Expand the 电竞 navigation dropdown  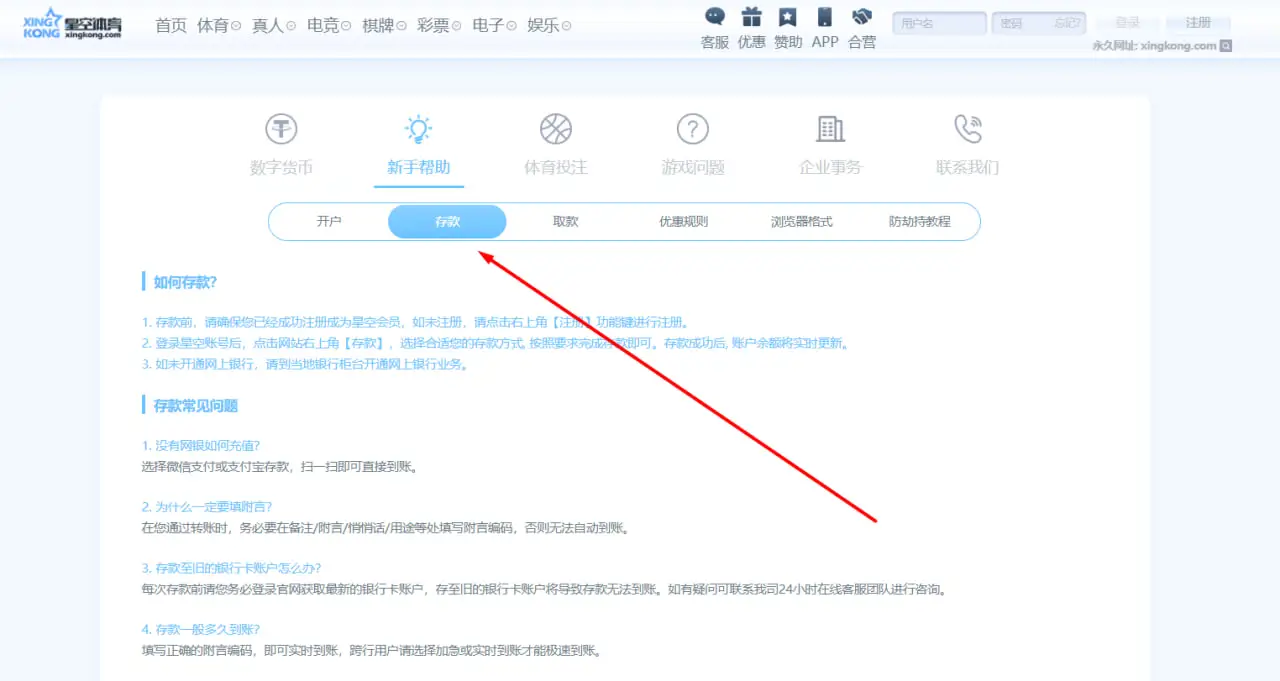click(329, 25)
